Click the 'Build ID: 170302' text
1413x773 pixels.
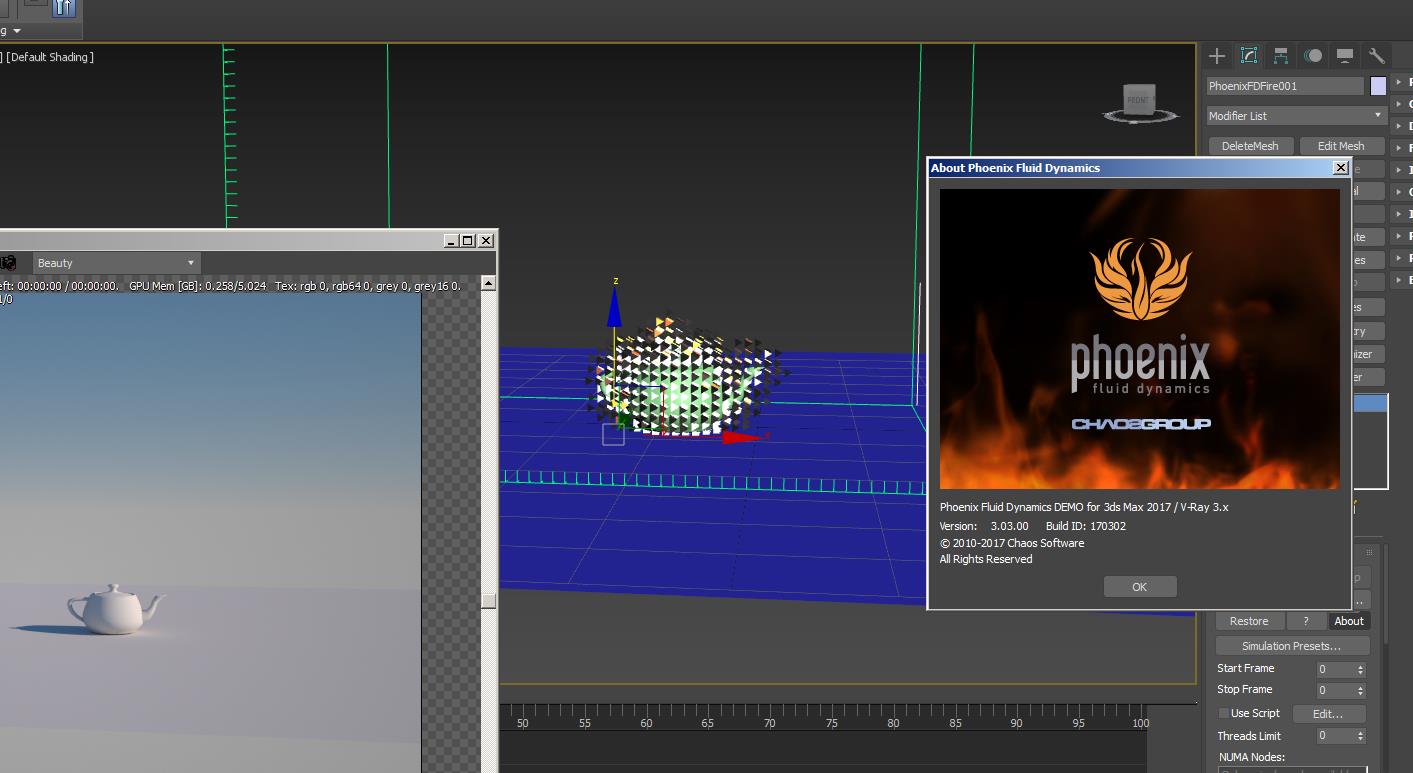tap(1086, 526)
